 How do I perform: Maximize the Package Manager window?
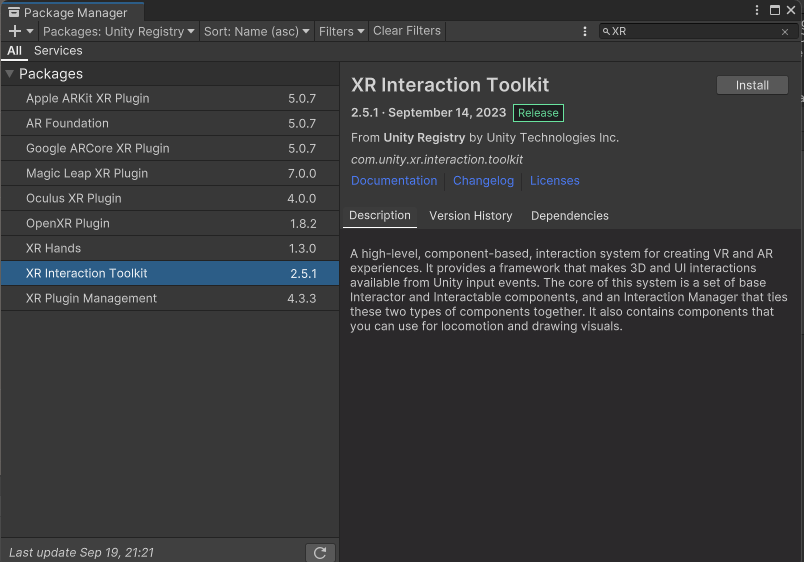point(775,10)
